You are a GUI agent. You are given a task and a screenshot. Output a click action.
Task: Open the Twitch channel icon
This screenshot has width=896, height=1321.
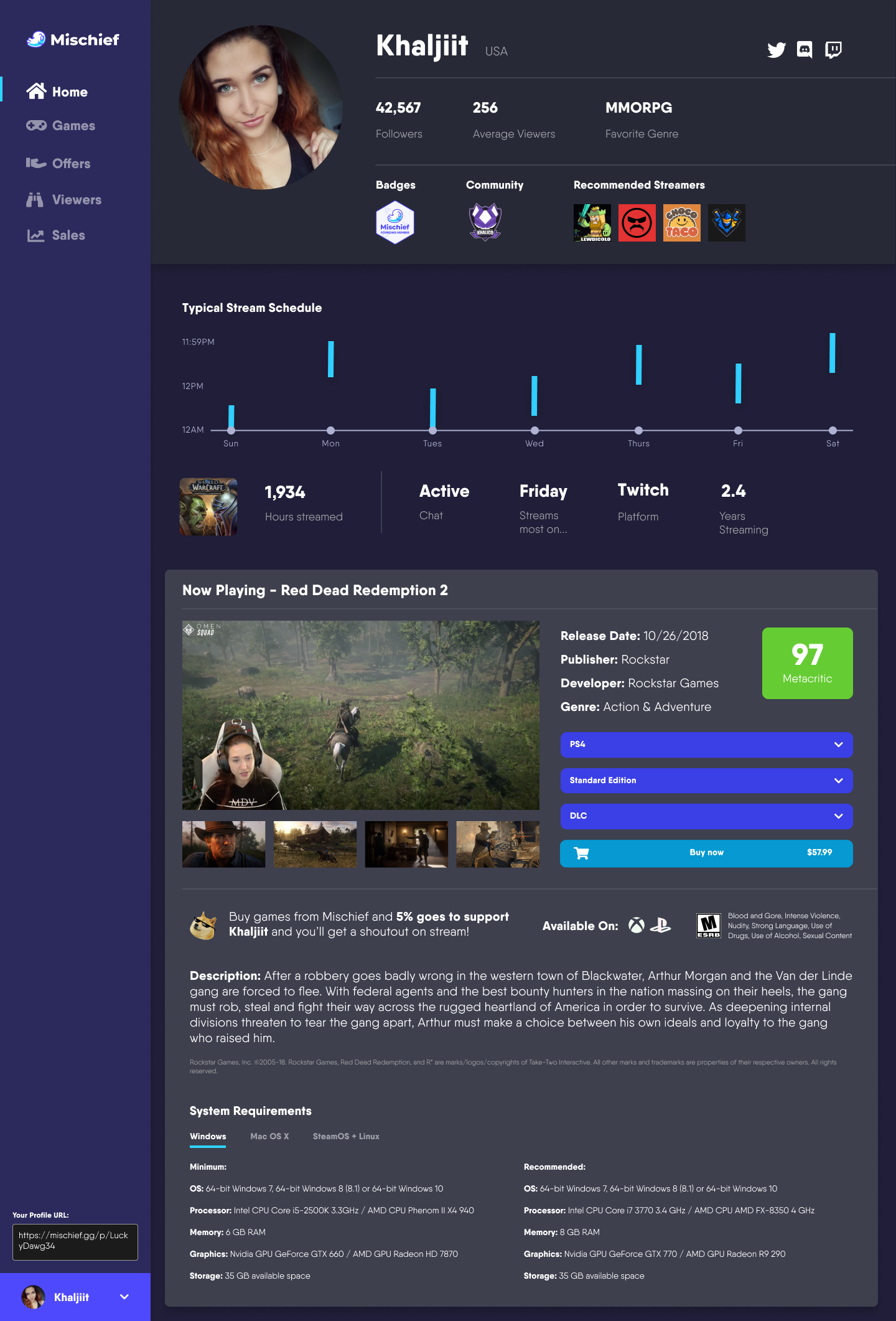click(833, 50)
